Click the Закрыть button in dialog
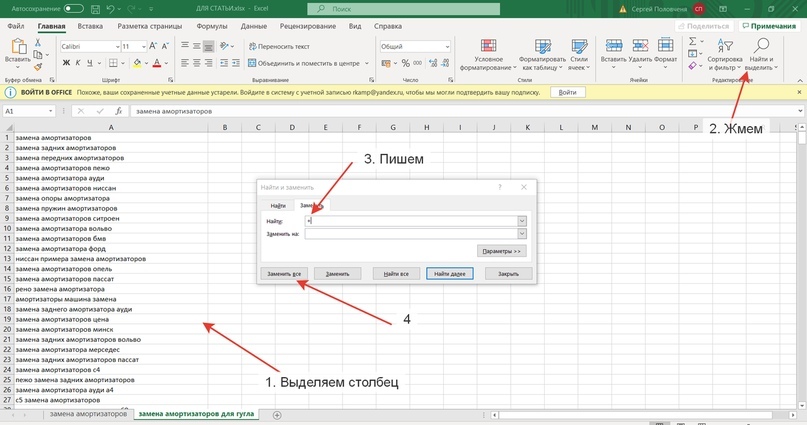 (x=508, y=274)
